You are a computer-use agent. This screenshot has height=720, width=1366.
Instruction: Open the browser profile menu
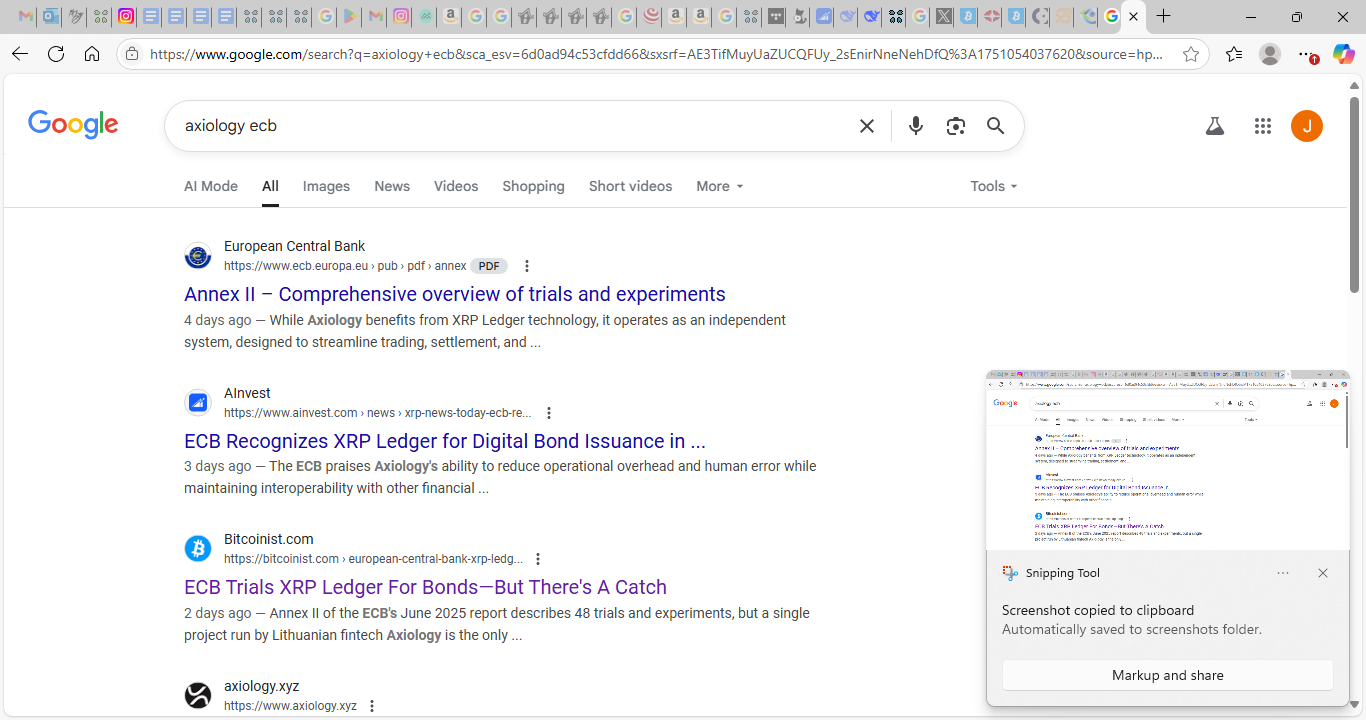[1270, 54]
